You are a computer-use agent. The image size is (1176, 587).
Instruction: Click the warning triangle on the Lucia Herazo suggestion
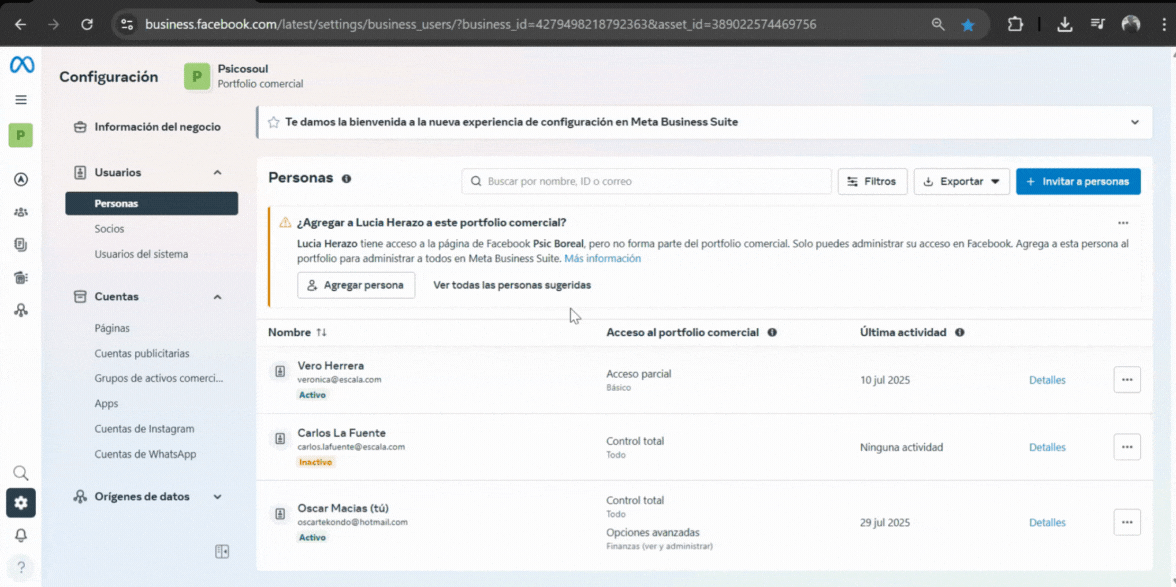[285, 223]
